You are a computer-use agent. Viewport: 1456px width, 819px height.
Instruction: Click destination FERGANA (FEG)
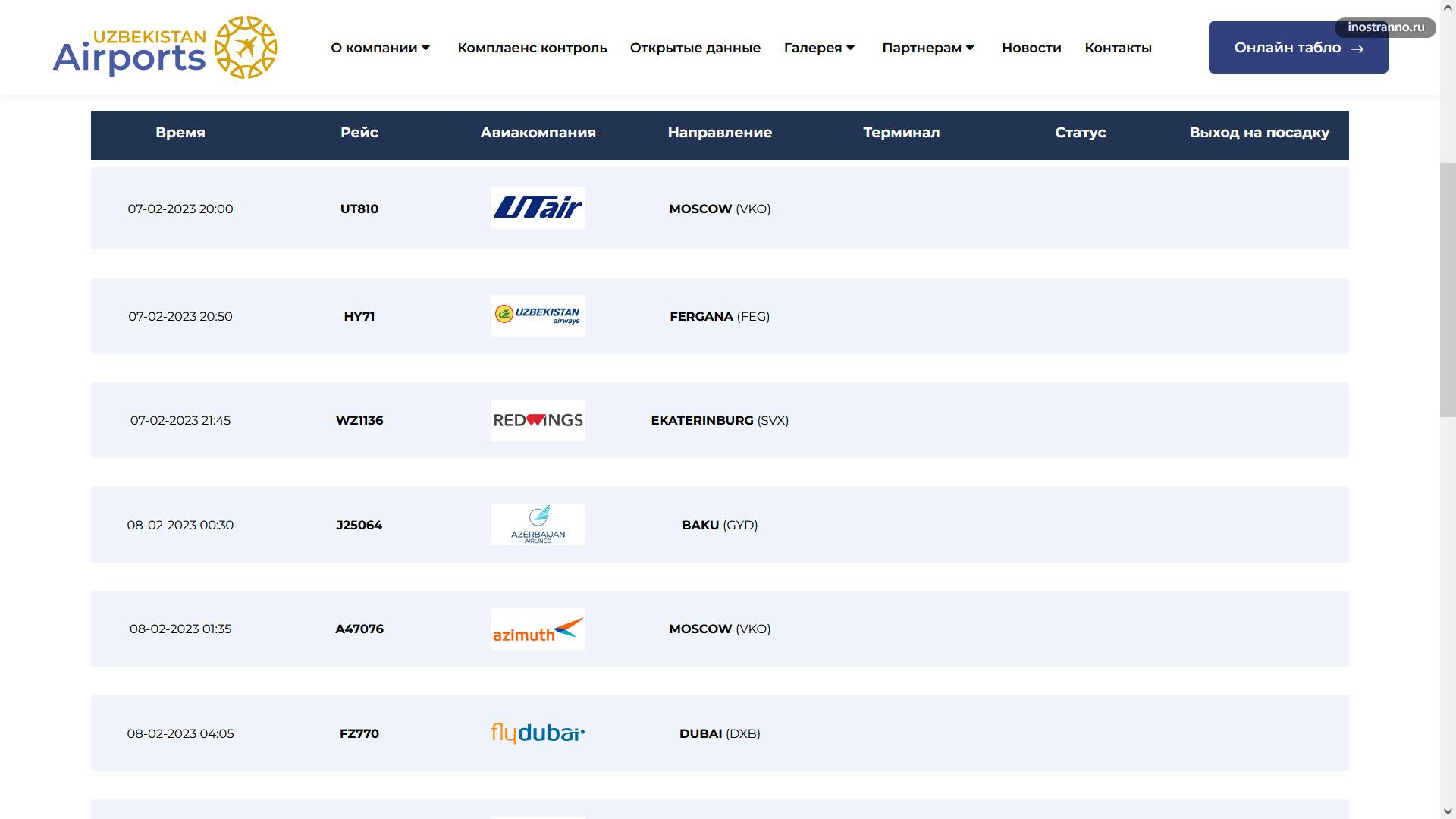(720, 316)
